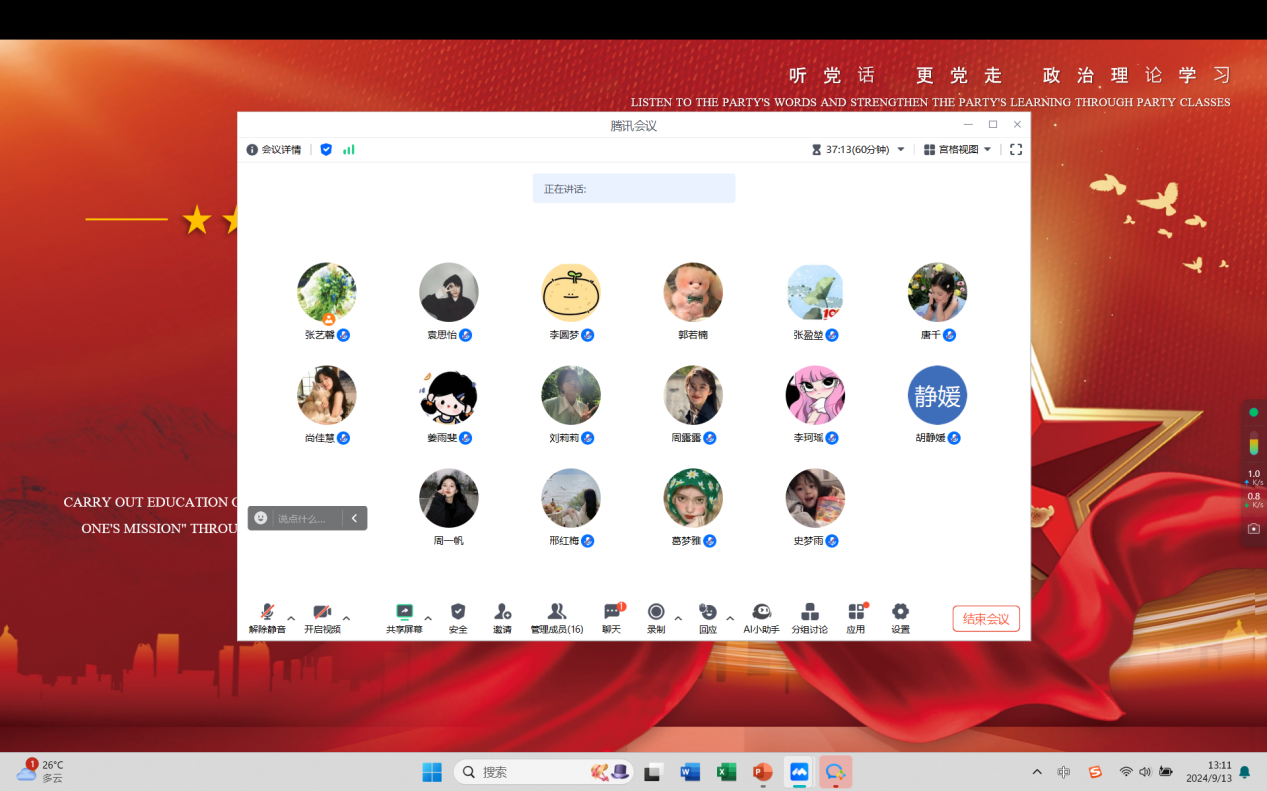Open 分组讨论 breakout rooms
This screenshot has width=1267, height=791.
click(809, 613)
